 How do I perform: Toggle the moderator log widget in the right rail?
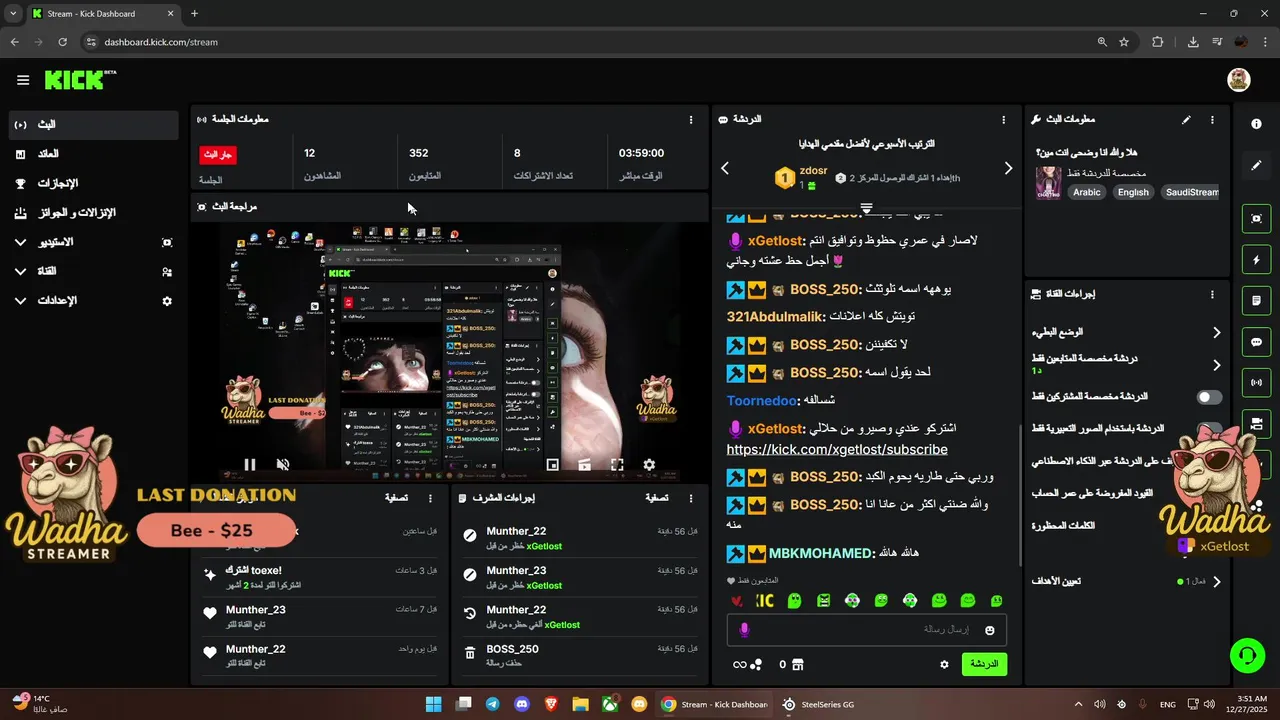(1256, 300)
